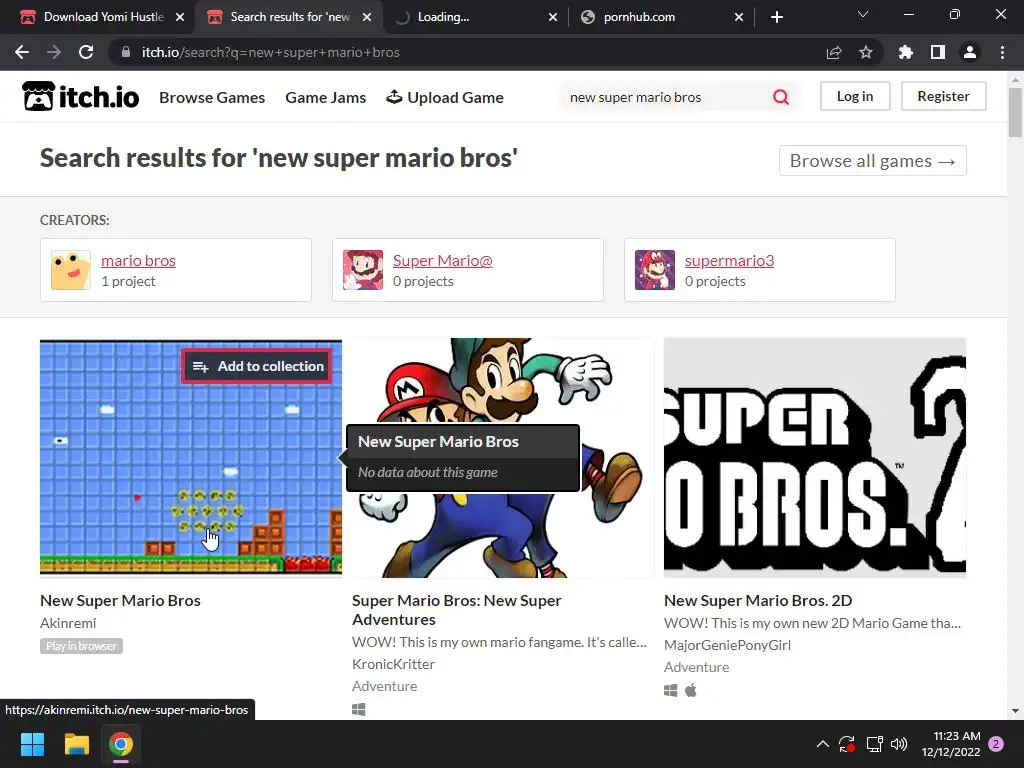The image size is (1024, 768).
Task: Open the Chrome three-dot menu
Action: pyautogui.click(x=1002, y=52)
